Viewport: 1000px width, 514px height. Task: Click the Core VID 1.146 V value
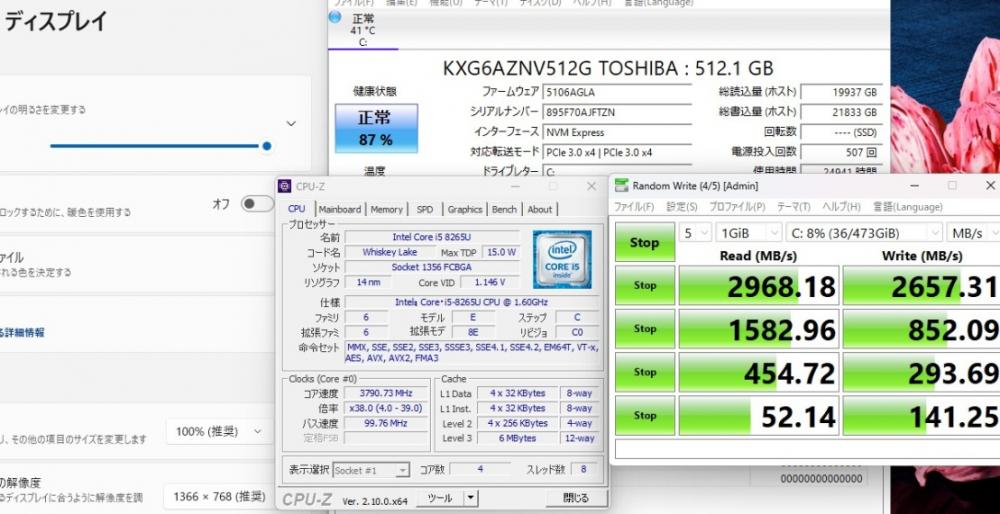(x=490, y=283)
